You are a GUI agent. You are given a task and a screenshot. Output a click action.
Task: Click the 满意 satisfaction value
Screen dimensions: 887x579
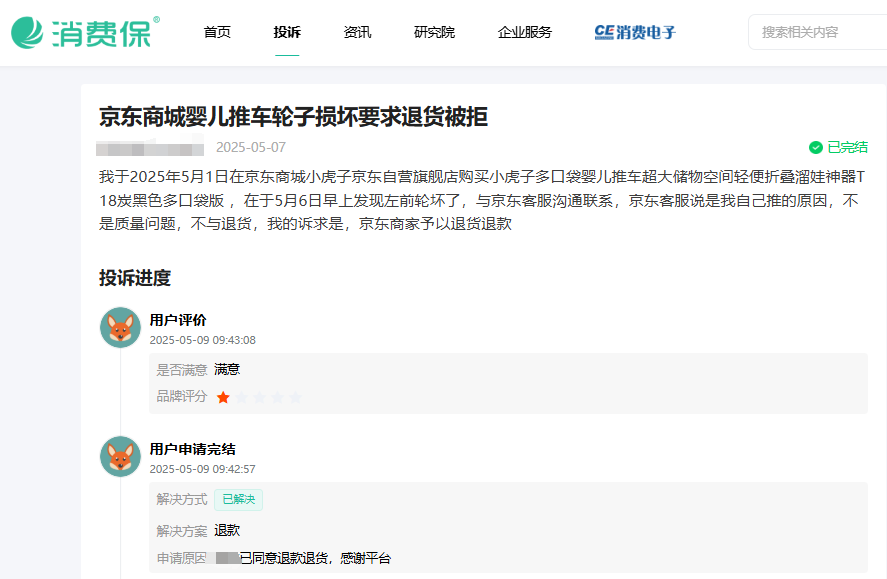pos(227,370)
